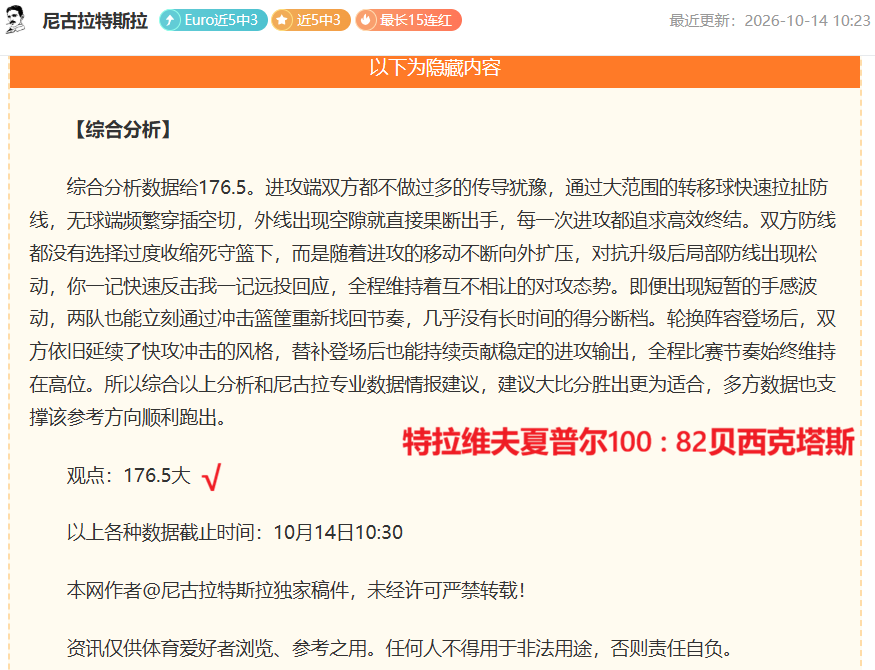875x670 pixels.
Task: Select the 最长15连红 streak badge
Action: [x=408, y=21]
